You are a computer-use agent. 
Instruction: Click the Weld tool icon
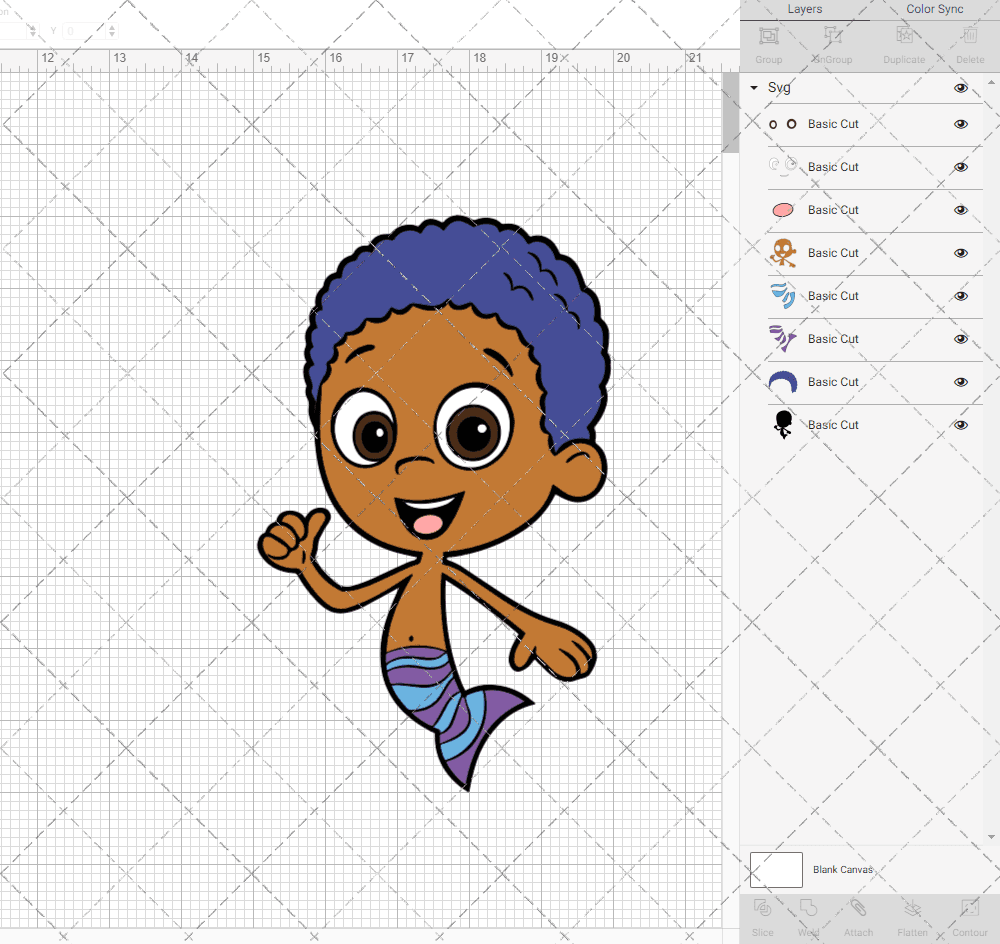(808, 908)
